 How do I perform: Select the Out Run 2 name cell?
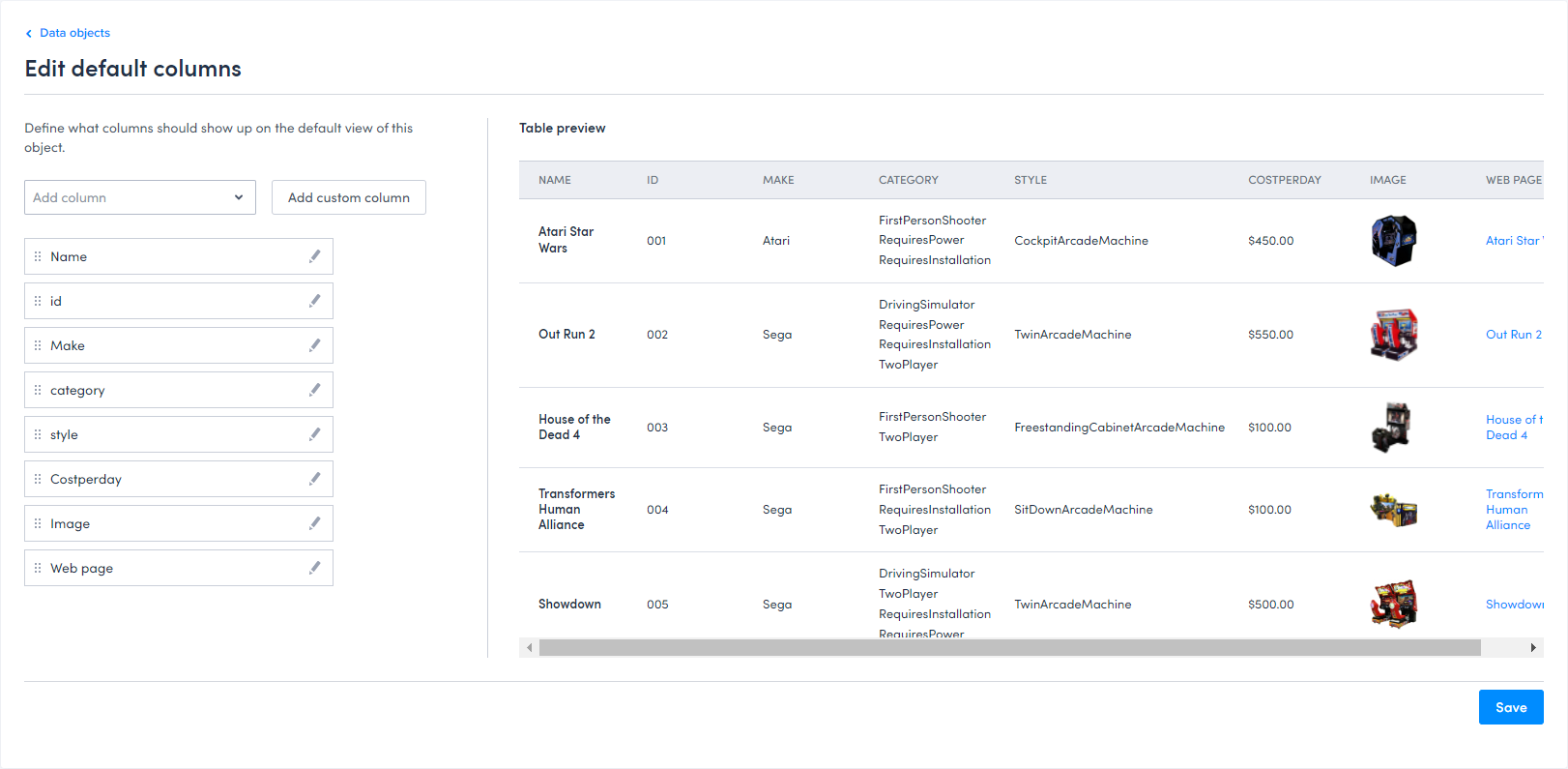(566, 335)
